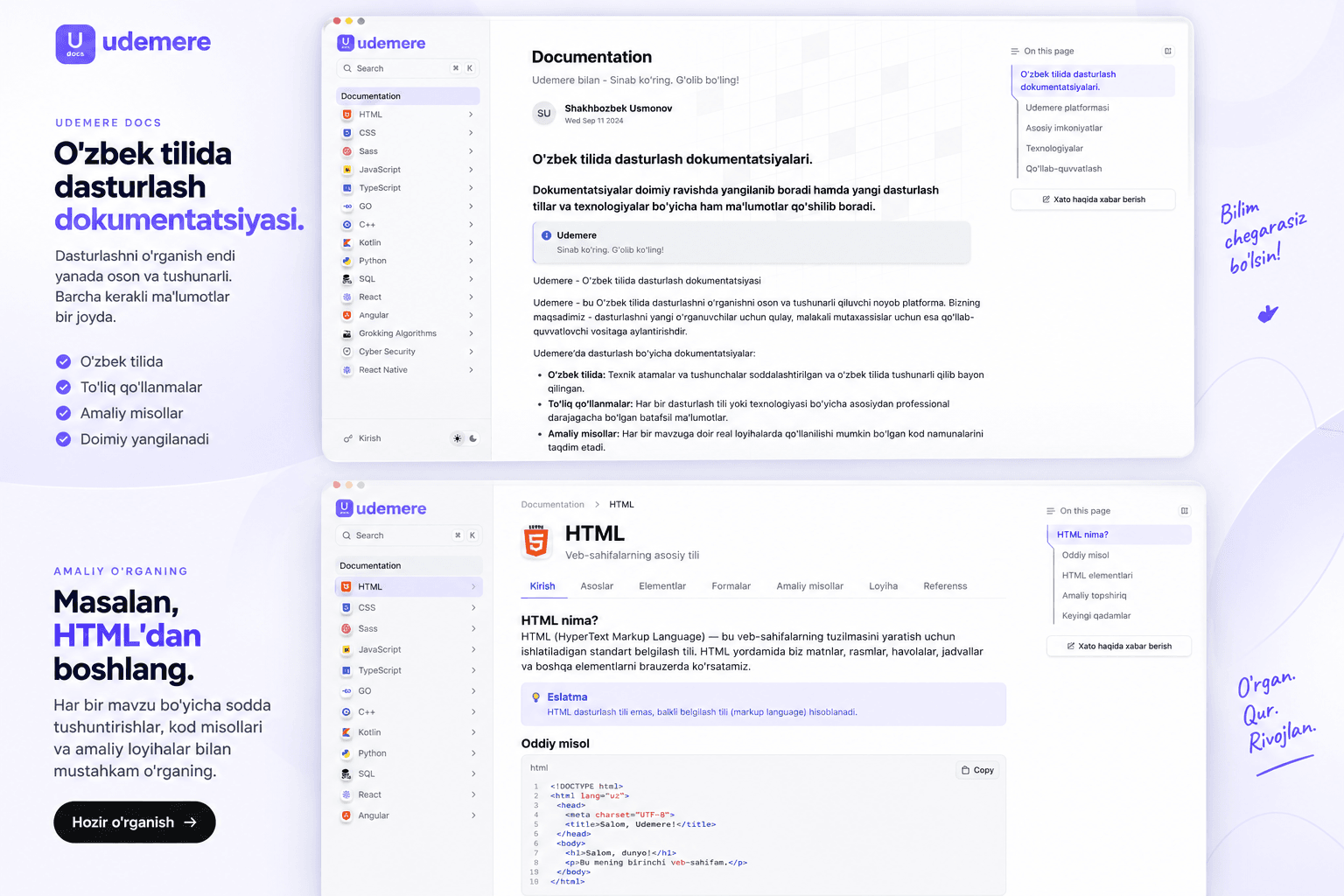Click the Sass icon in the Documentation overview window sidebar
This screenshot has height=896, width=1344.
coord(347,151)
